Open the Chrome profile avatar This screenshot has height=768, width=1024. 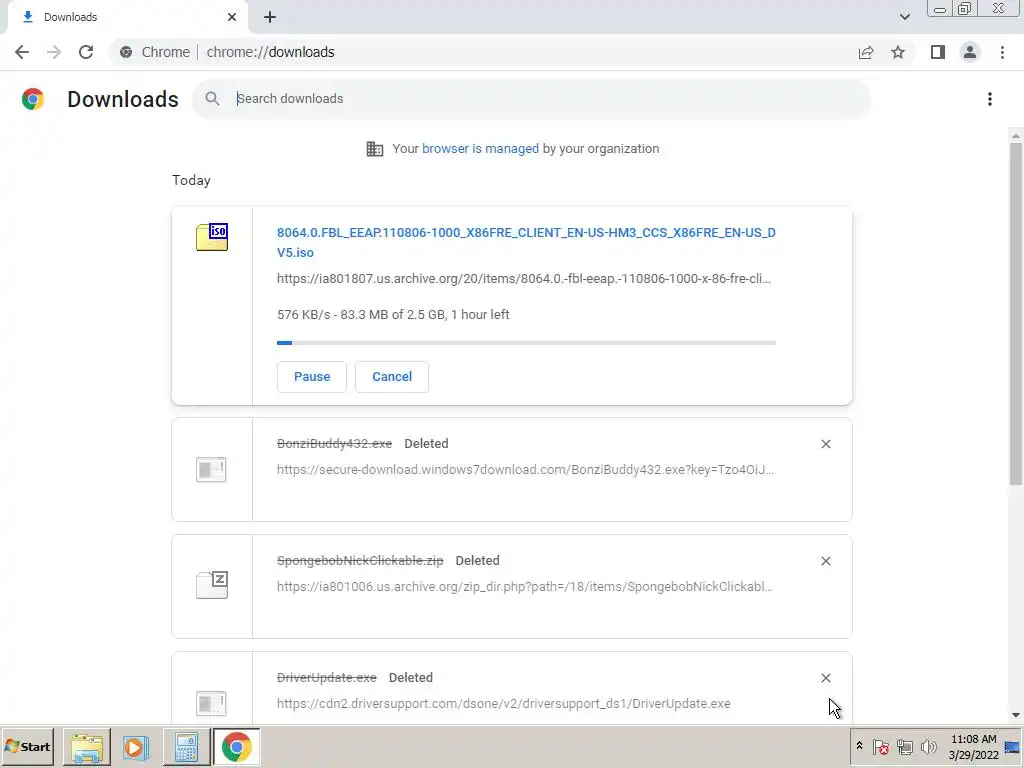pos(970,52)
